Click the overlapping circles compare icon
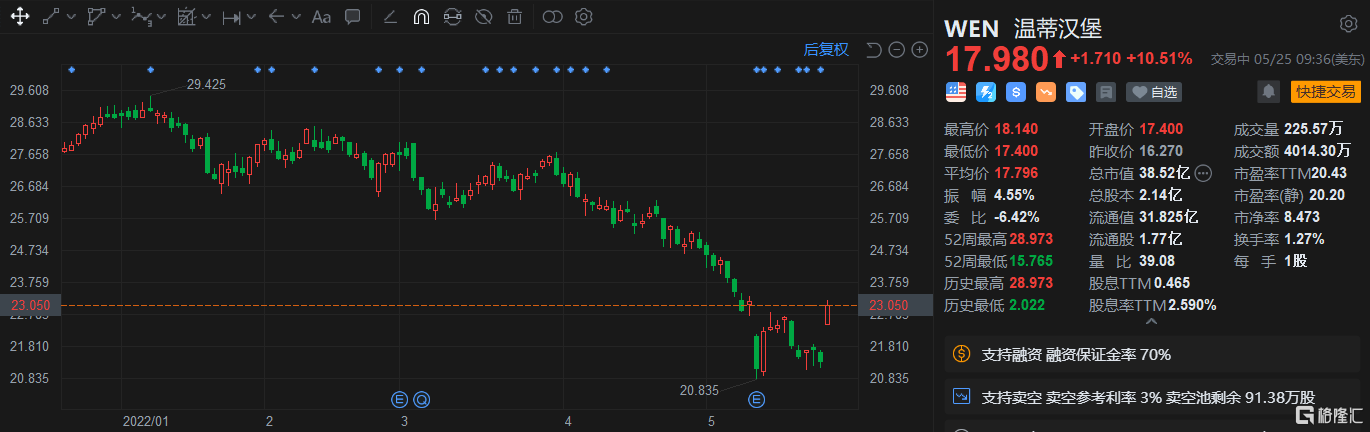Viewport: 1370px width, 432px height. [552, 17]
